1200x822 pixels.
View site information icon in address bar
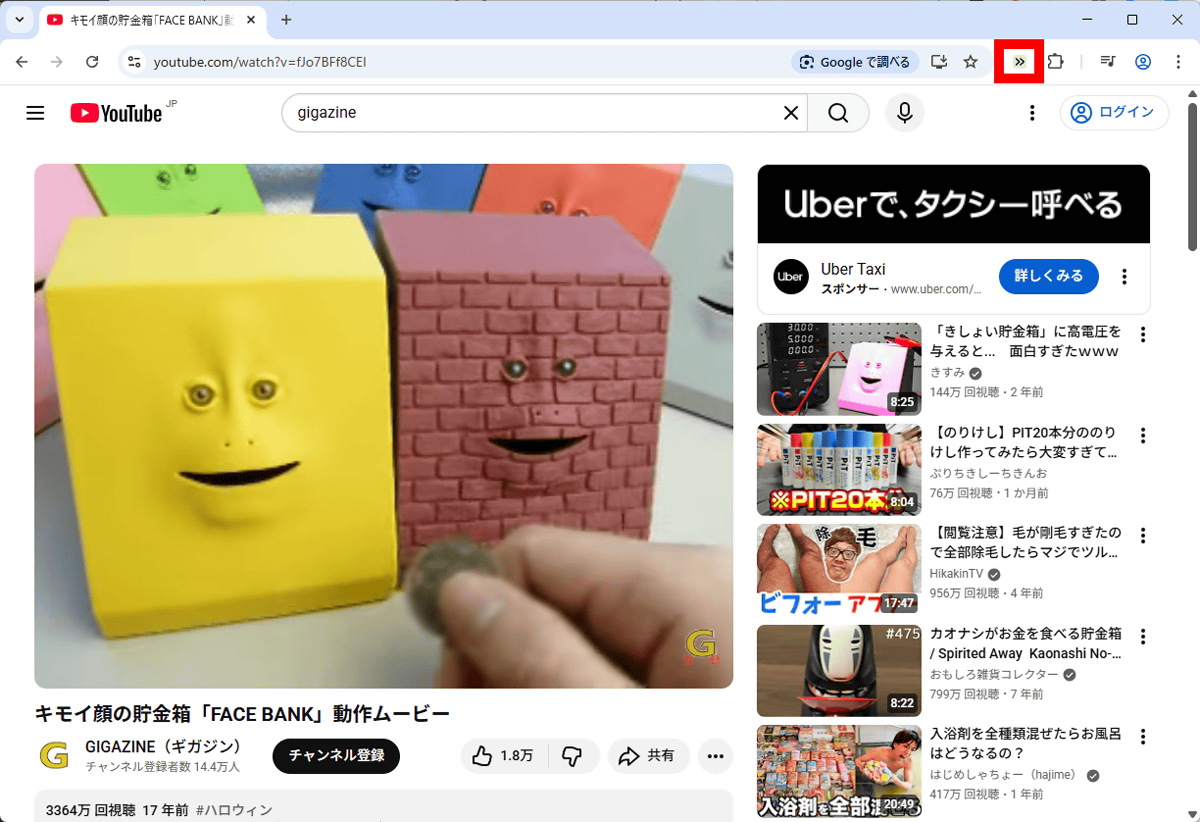tap(134, 62)
